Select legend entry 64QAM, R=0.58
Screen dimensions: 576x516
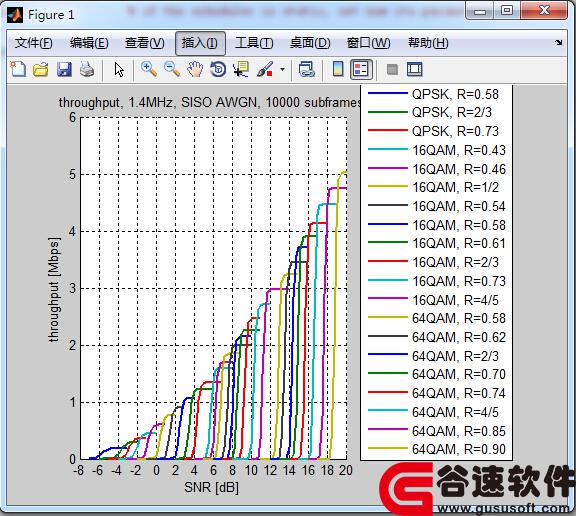[x=437, y=318]
